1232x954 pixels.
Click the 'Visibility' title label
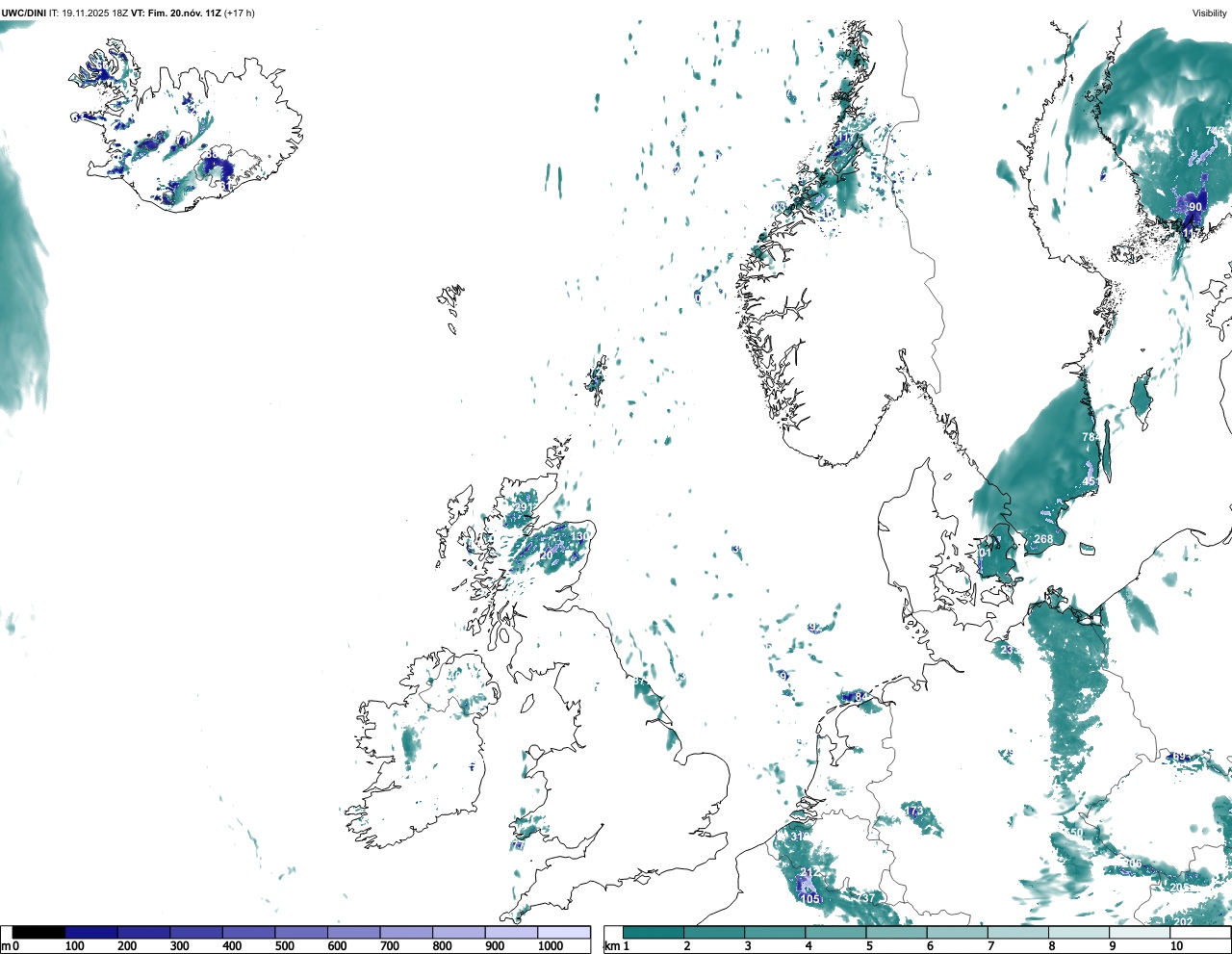tap(1209, 13)
